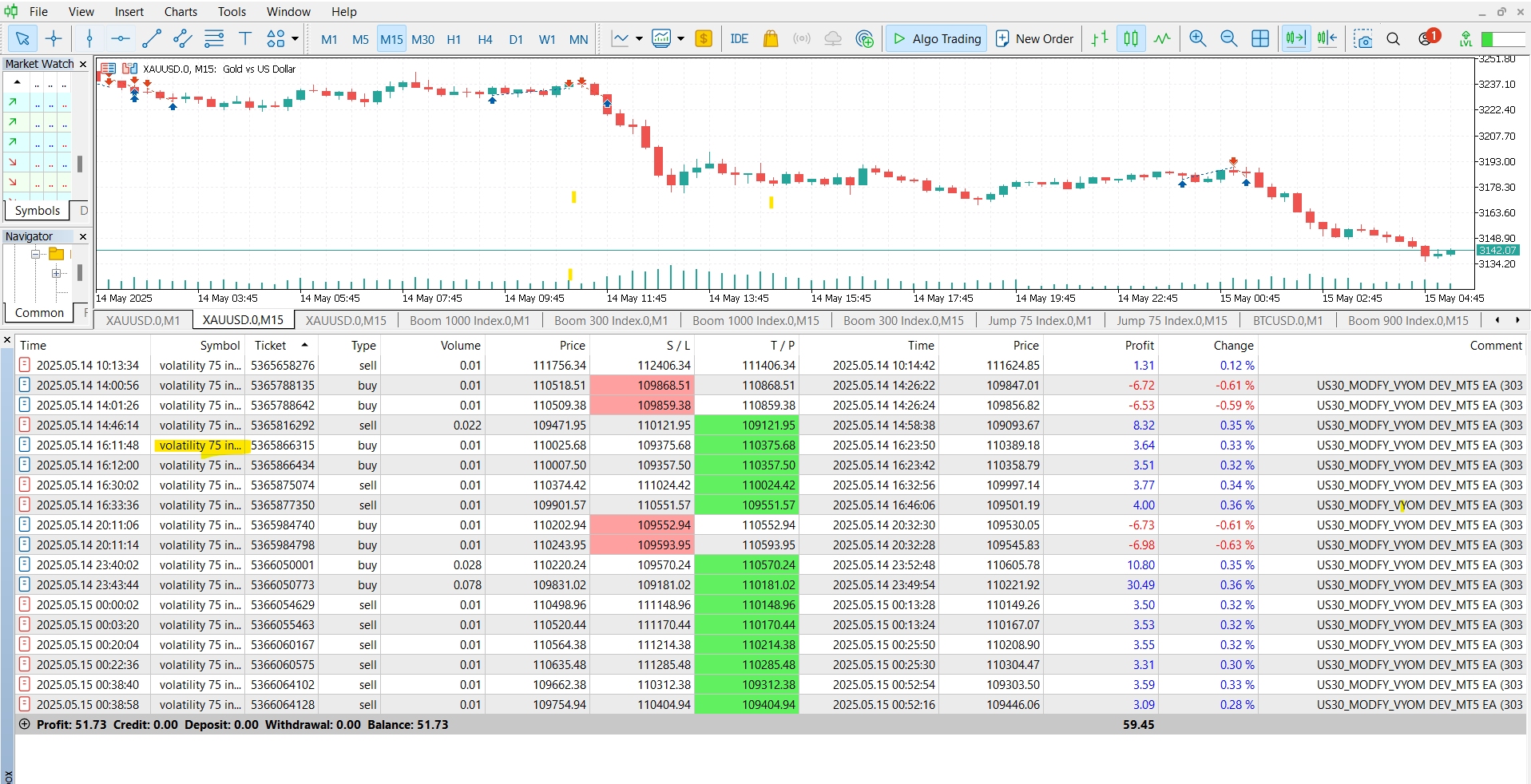Image resolution: width=1531 pixels, height=784 pixels.
Task: Close the Navigator panel
Action: click(83, 236)
